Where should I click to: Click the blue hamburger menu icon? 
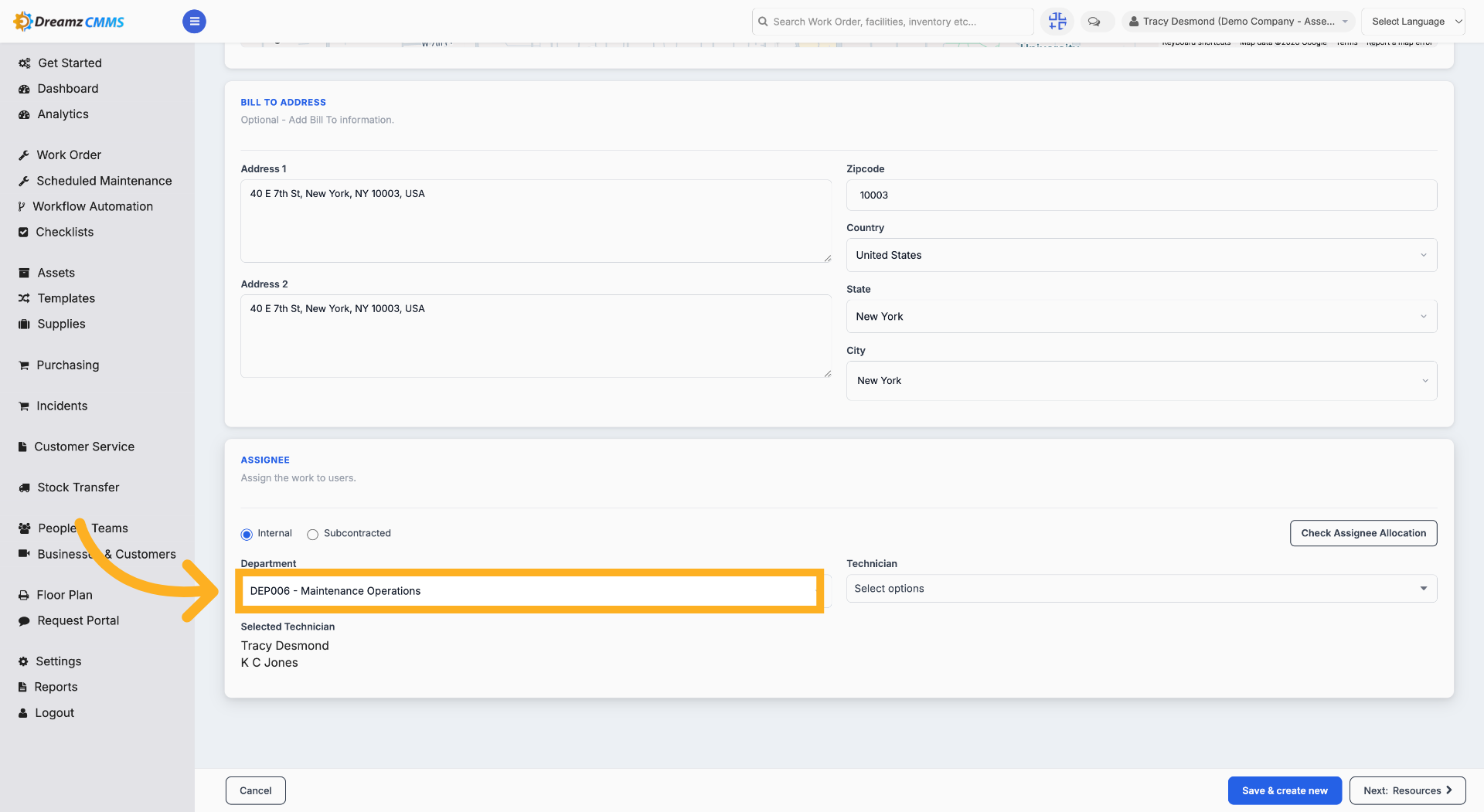tap(194, 22)
